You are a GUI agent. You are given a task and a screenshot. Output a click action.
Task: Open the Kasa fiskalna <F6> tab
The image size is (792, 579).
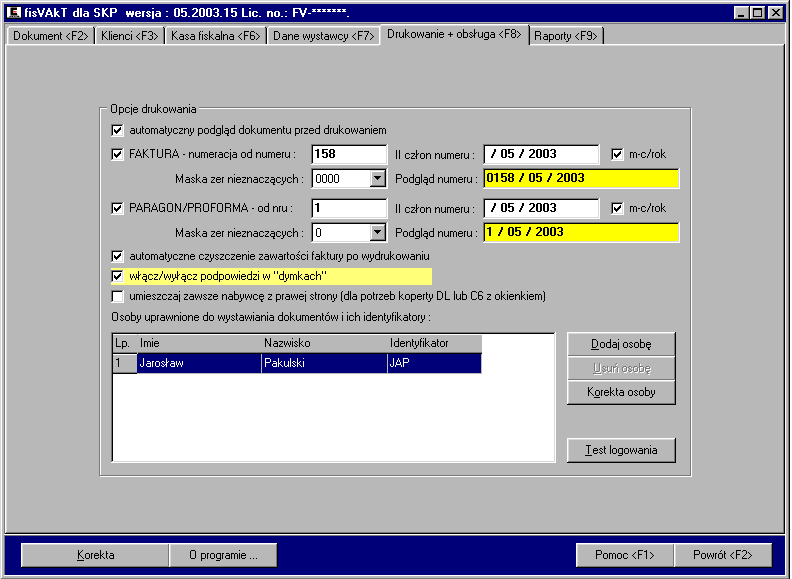coord(215,36)
